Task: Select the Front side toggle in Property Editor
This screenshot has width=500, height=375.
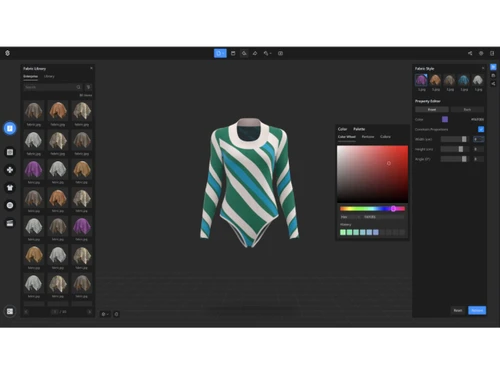Action: pyautogui.click(x=432, y=109)
